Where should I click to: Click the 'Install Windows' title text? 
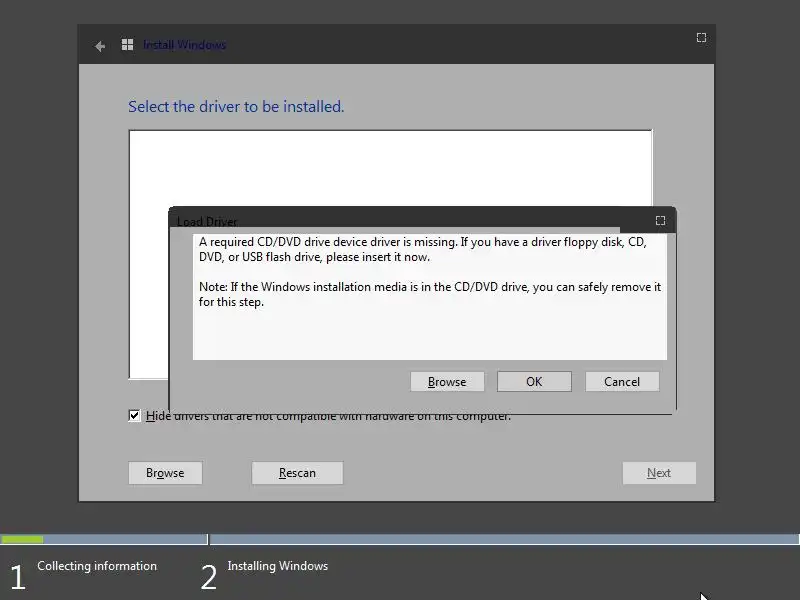click(x=184, y=45)
